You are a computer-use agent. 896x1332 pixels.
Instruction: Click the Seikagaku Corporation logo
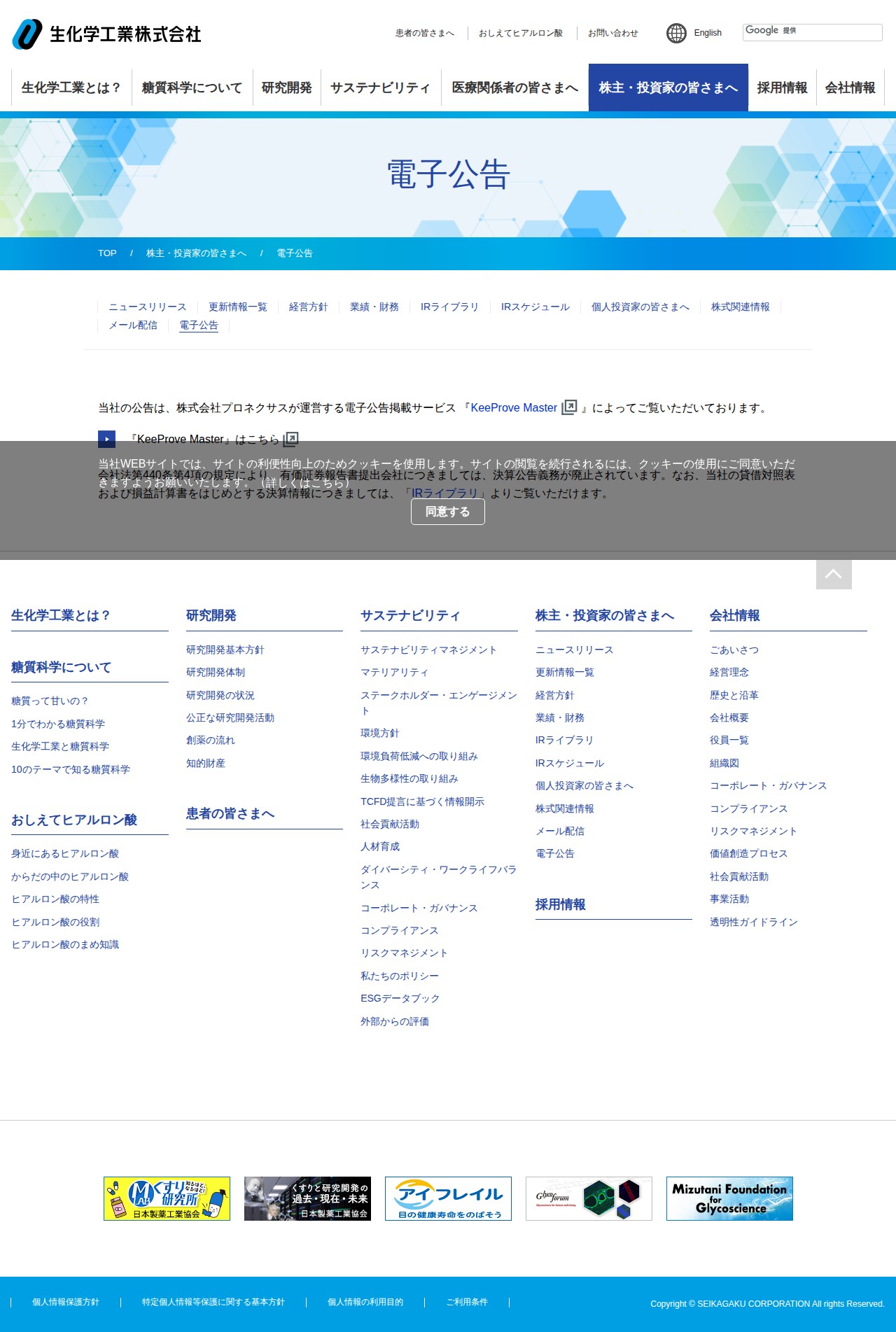tap(107, 34)
